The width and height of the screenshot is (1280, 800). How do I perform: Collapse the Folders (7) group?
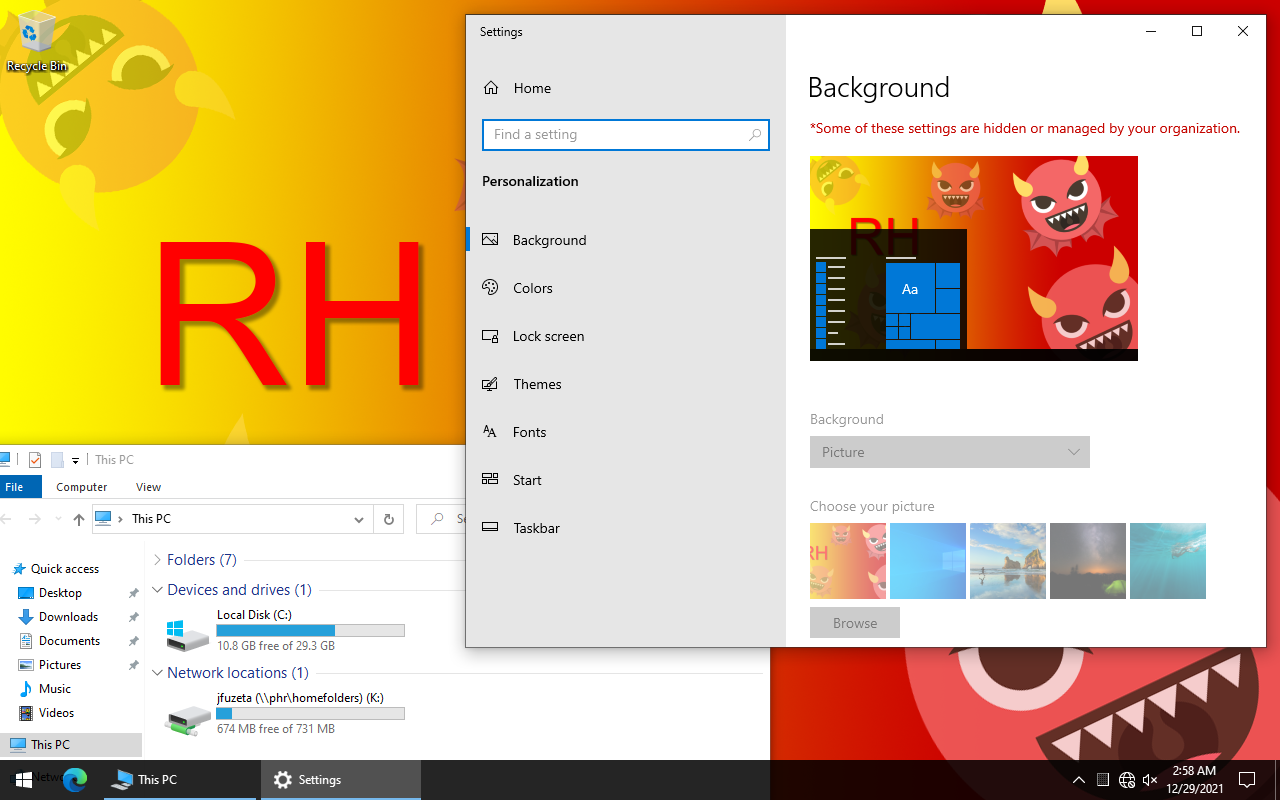click(157, 560)
